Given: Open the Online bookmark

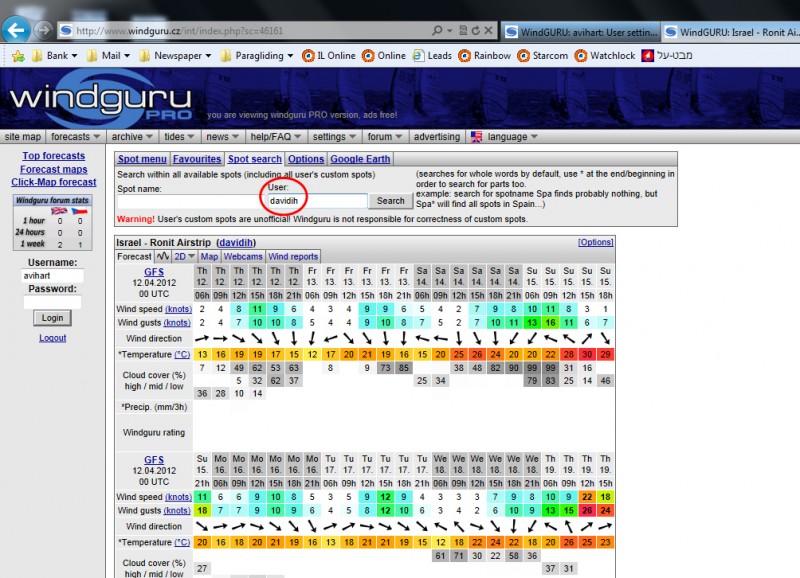Looking at the screenshot, I should 384,56.
